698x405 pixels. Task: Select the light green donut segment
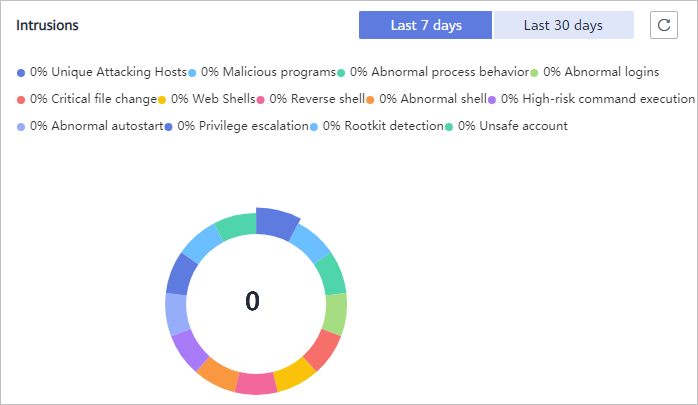tap(336, 314)
